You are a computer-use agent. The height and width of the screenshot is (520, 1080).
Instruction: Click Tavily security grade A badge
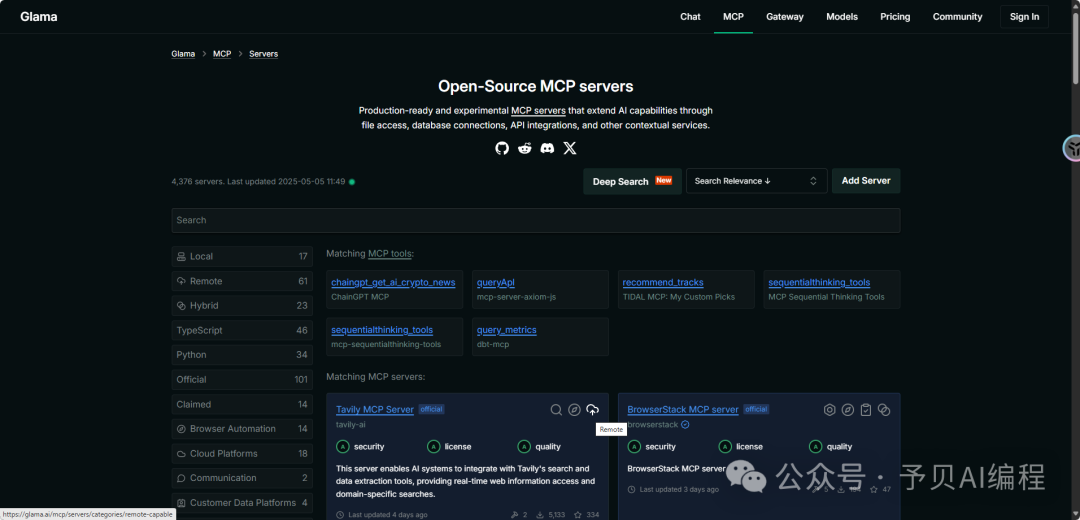(342, 446)
